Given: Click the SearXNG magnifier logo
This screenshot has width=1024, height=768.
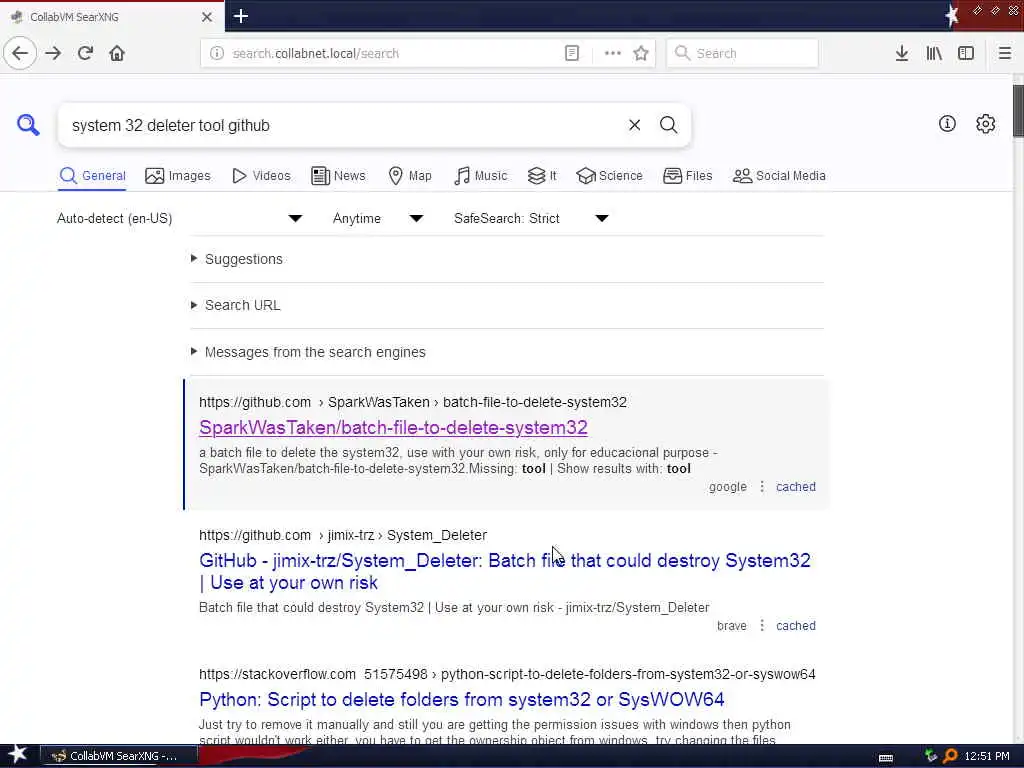Looking at the screenshot, I should 28,124.
